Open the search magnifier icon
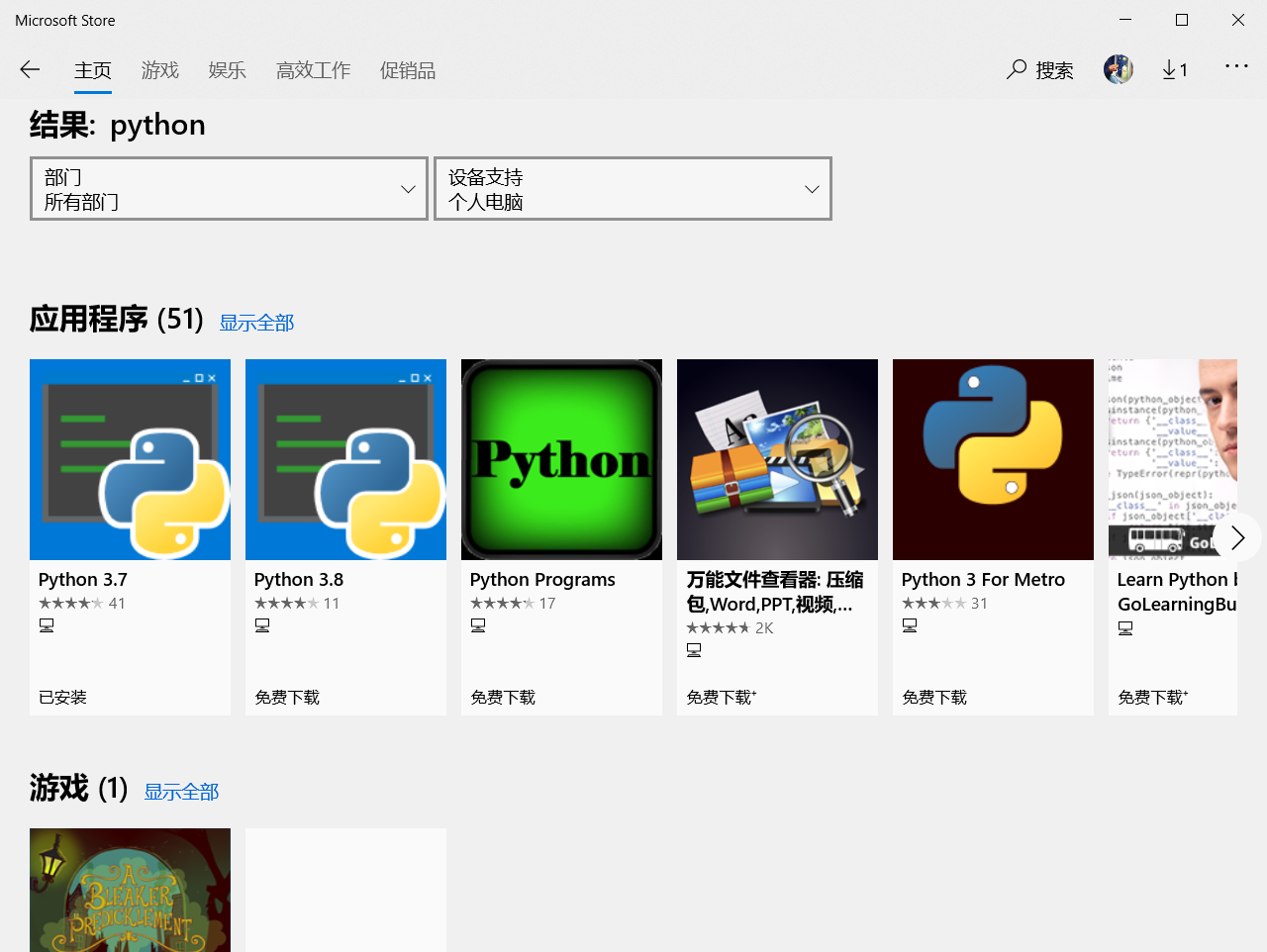The width and height of the screenshot is (1267, 952). [x=1017, y=69]
